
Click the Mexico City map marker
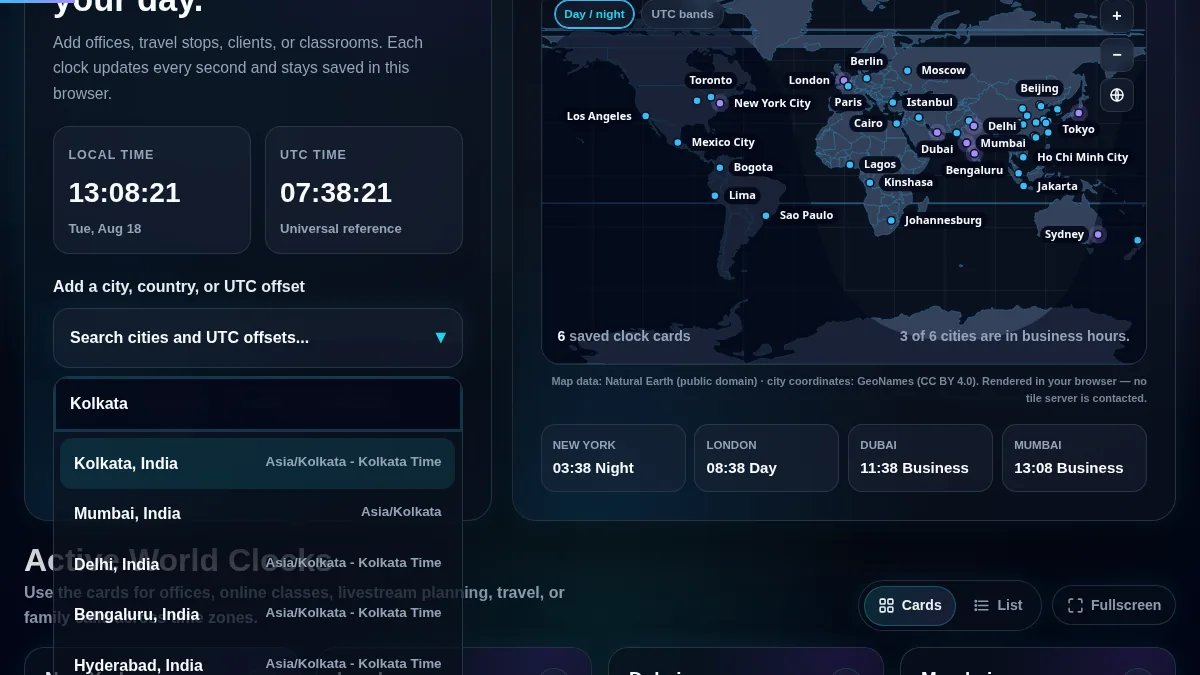677,142
